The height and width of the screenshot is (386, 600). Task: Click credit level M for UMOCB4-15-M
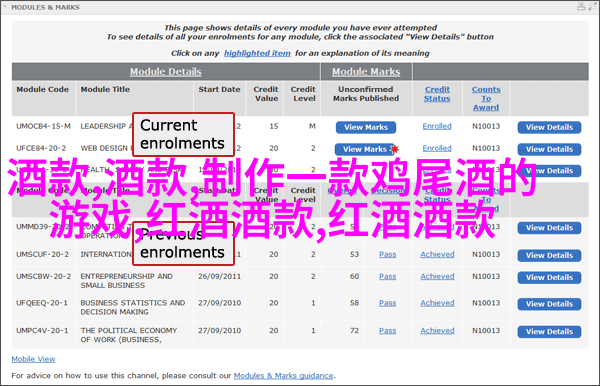(x=312, y=126)
